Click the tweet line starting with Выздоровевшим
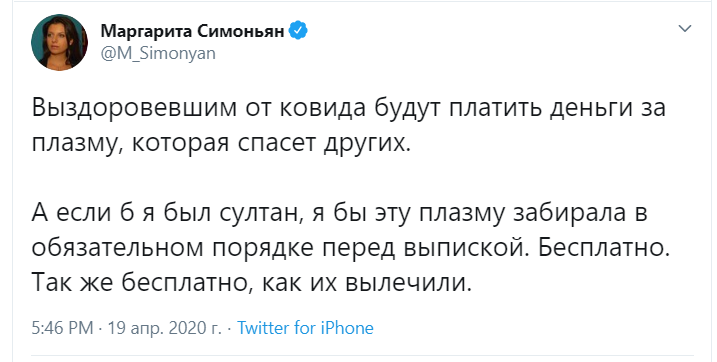The image size is (717, 362). click(x=349, y=109)
